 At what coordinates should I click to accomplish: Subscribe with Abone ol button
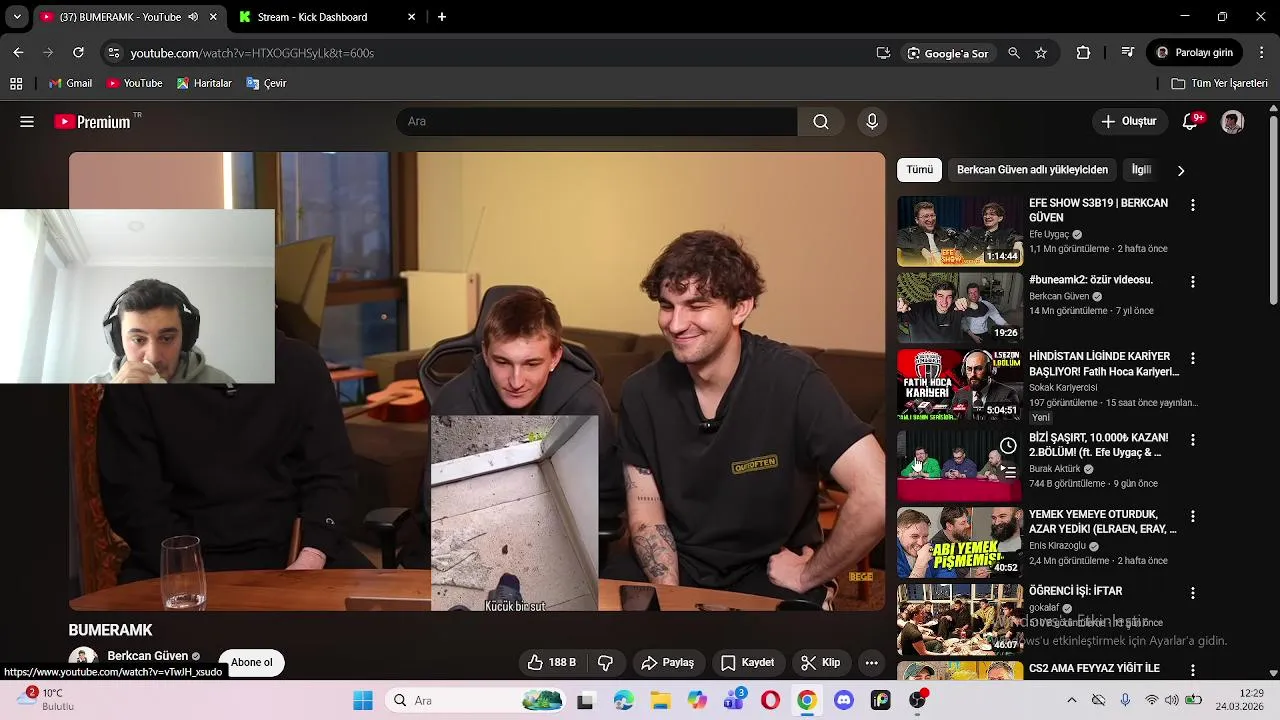point(252,662)
